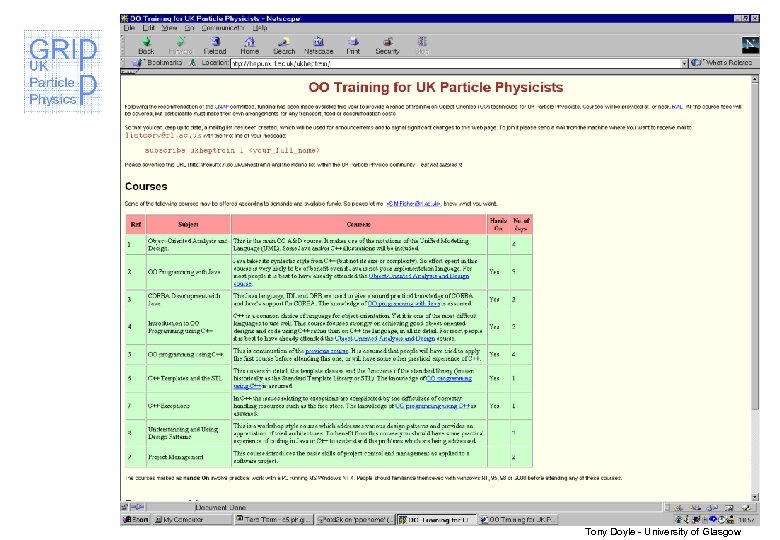Screen dimensions: 780x540
Task: Print the page using Print button
Action: point(353,45)
